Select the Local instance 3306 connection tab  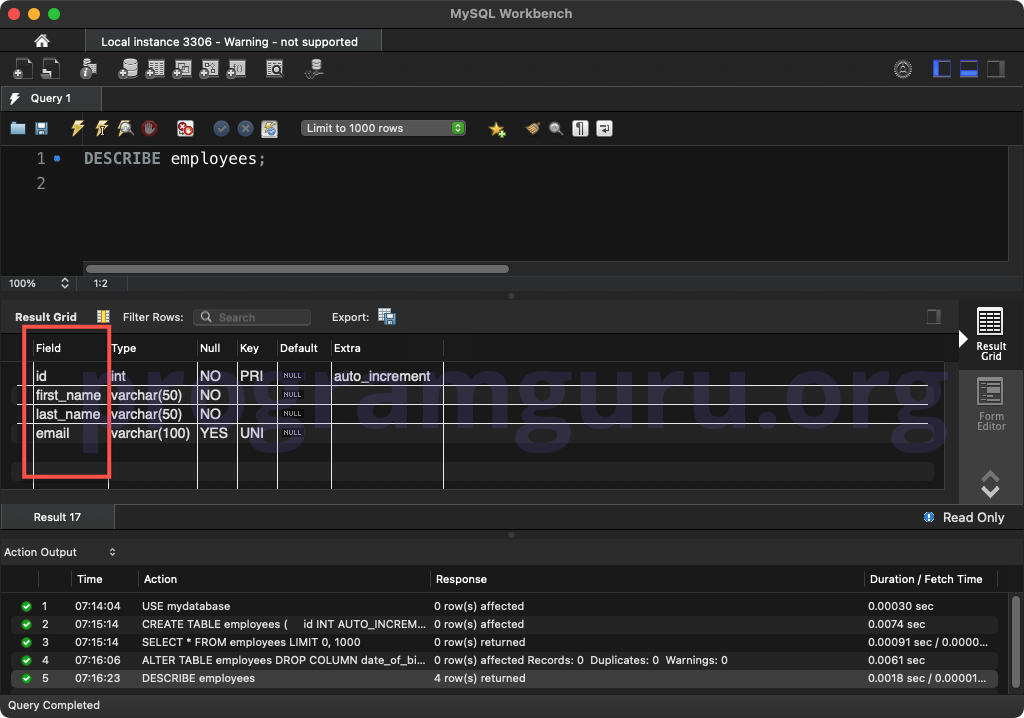click(232, 41)
